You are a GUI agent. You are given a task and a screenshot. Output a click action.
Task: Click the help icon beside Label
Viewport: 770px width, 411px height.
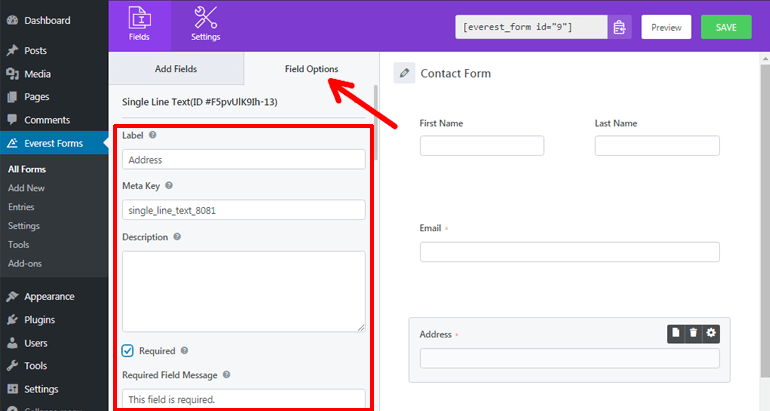click(x=153, y=135)
